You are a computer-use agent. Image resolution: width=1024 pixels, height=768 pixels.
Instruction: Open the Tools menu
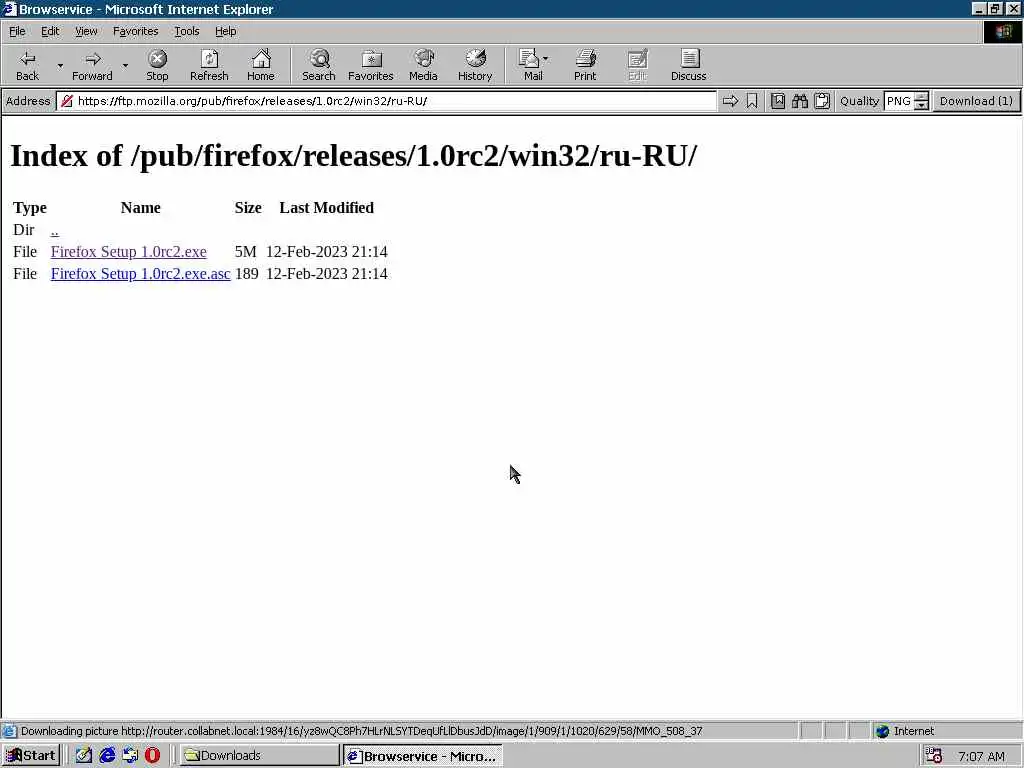186,31
